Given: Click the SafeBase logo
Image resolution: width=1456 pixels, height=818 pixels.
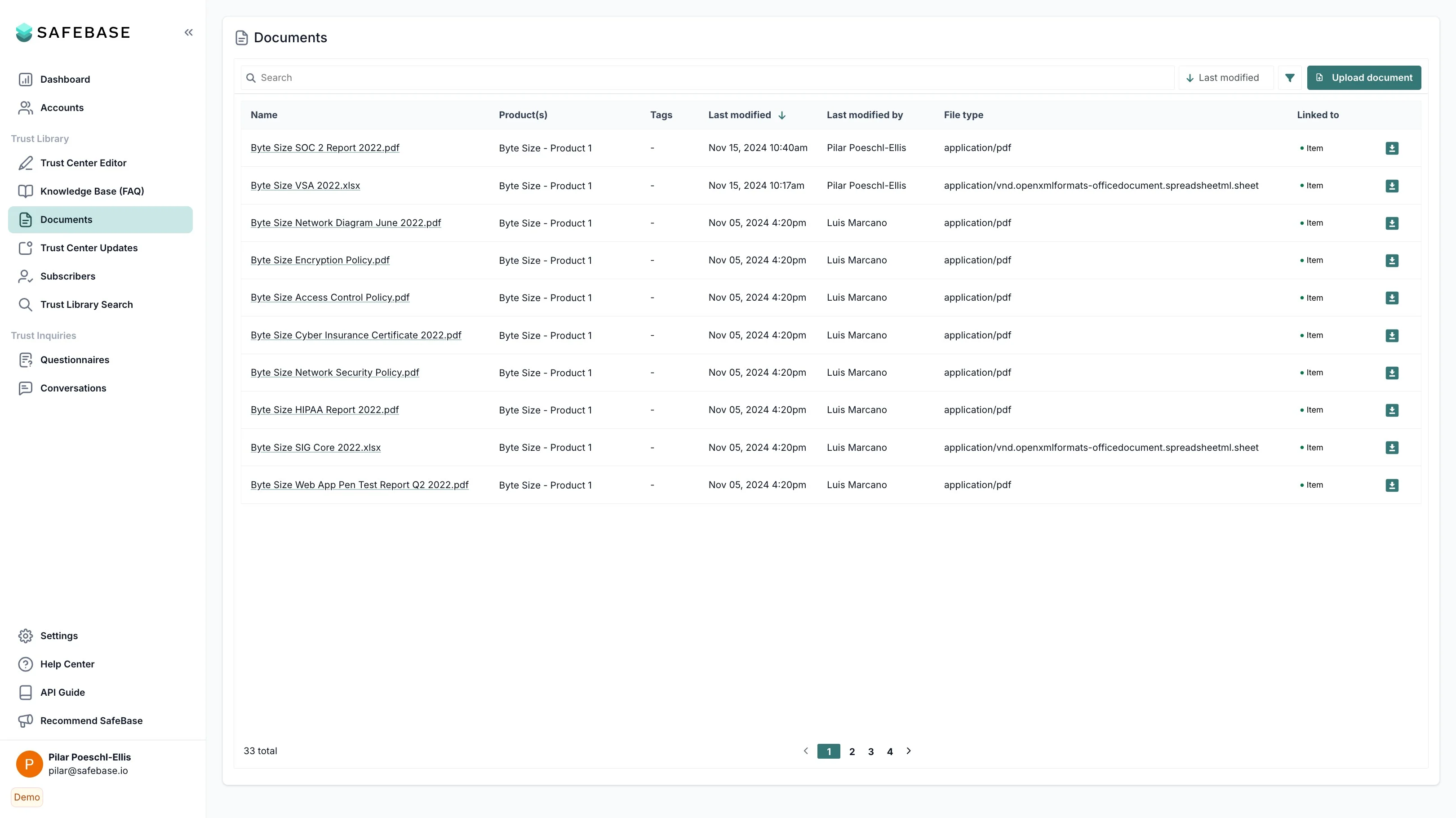Looking at the screenshot, I should point(74,33).
